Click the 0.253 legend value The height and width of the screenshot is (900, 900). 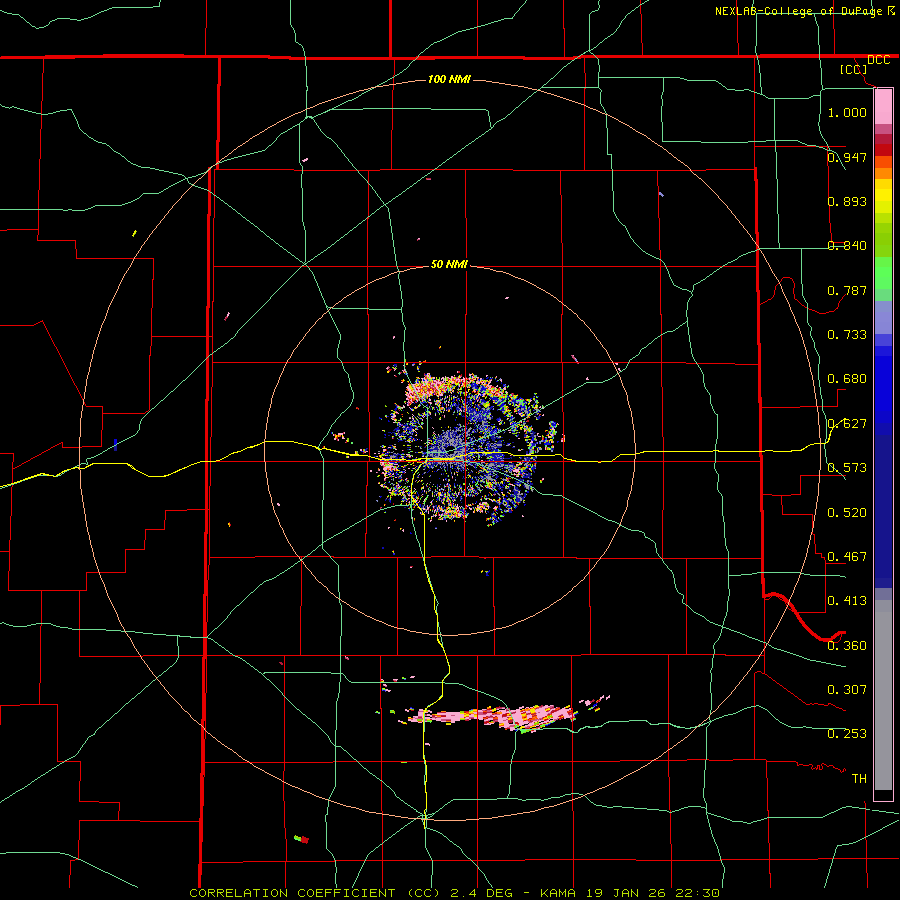click(847, 734)
